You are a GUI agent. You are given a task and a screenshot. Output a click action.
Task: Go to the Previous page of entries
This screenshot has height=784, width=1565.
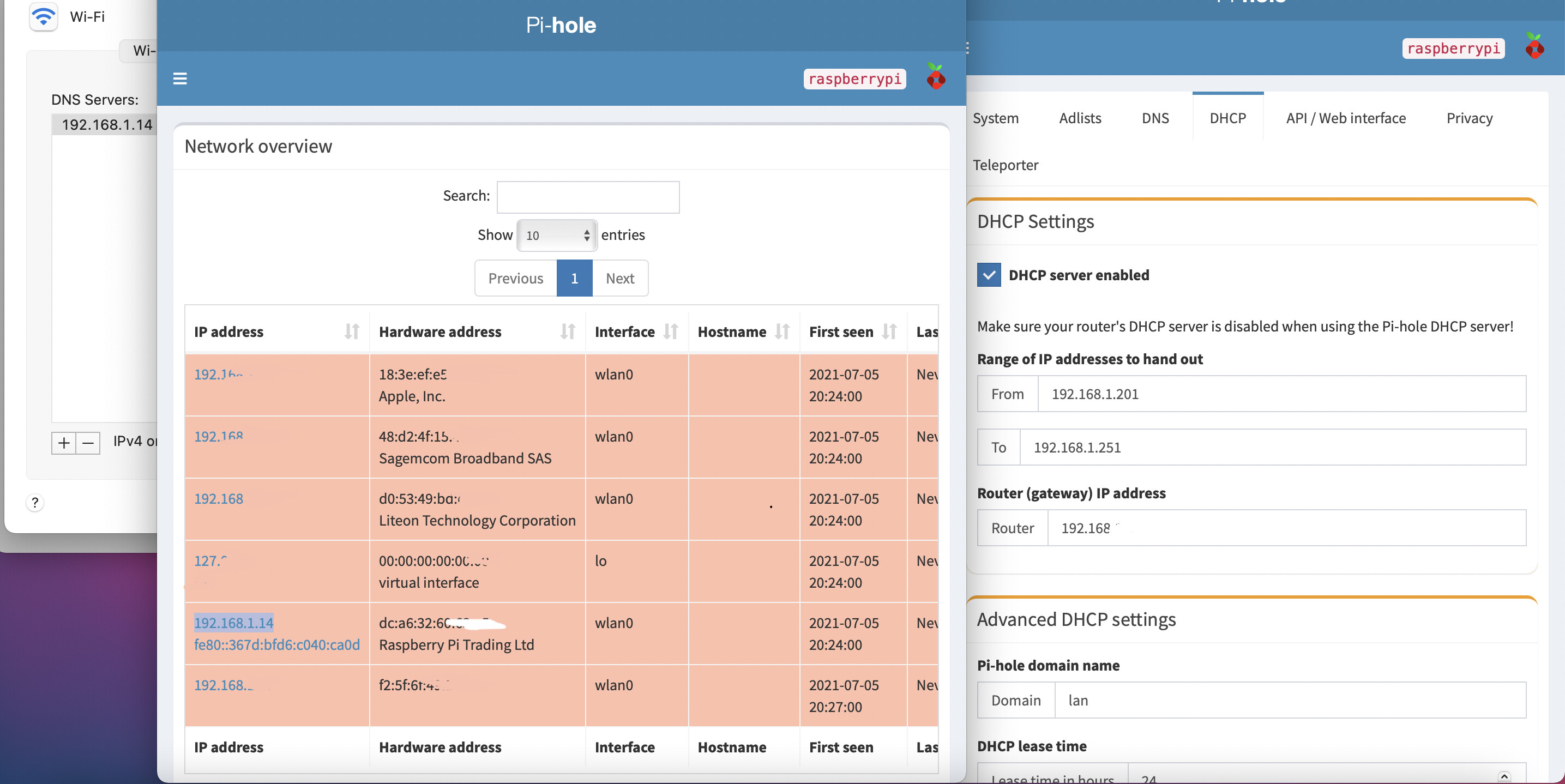pyautogui.click(x=516, y=279)
